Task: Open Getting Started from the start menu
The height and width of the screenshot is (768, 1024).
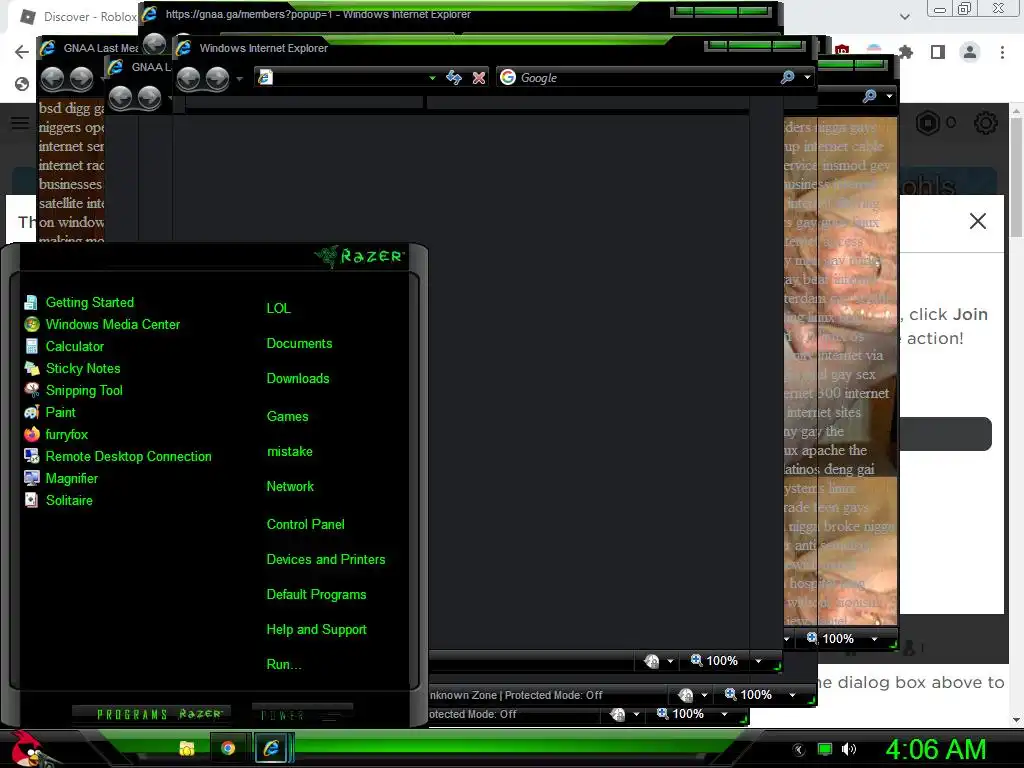Action: [79, 302]
